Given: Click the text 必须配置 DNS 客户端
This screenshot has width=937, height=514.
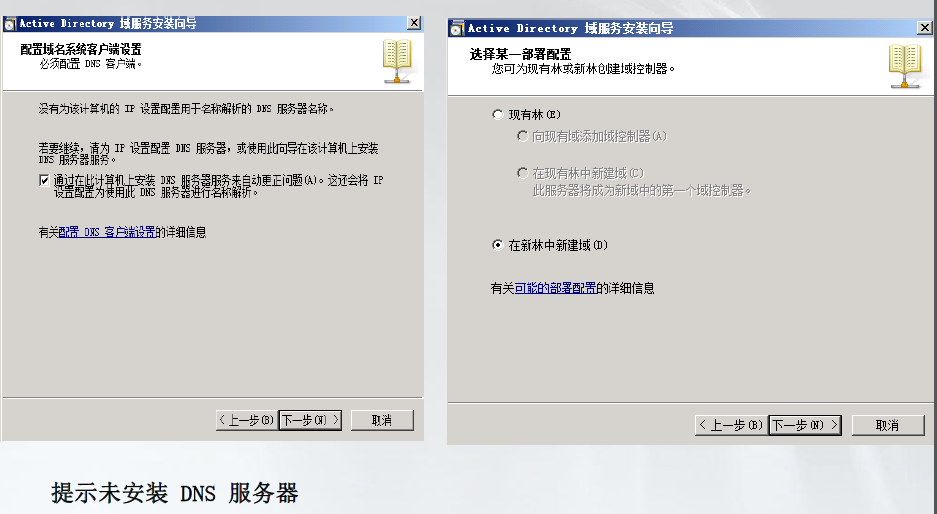Looking at the screenshot, I should coord(91,63).
